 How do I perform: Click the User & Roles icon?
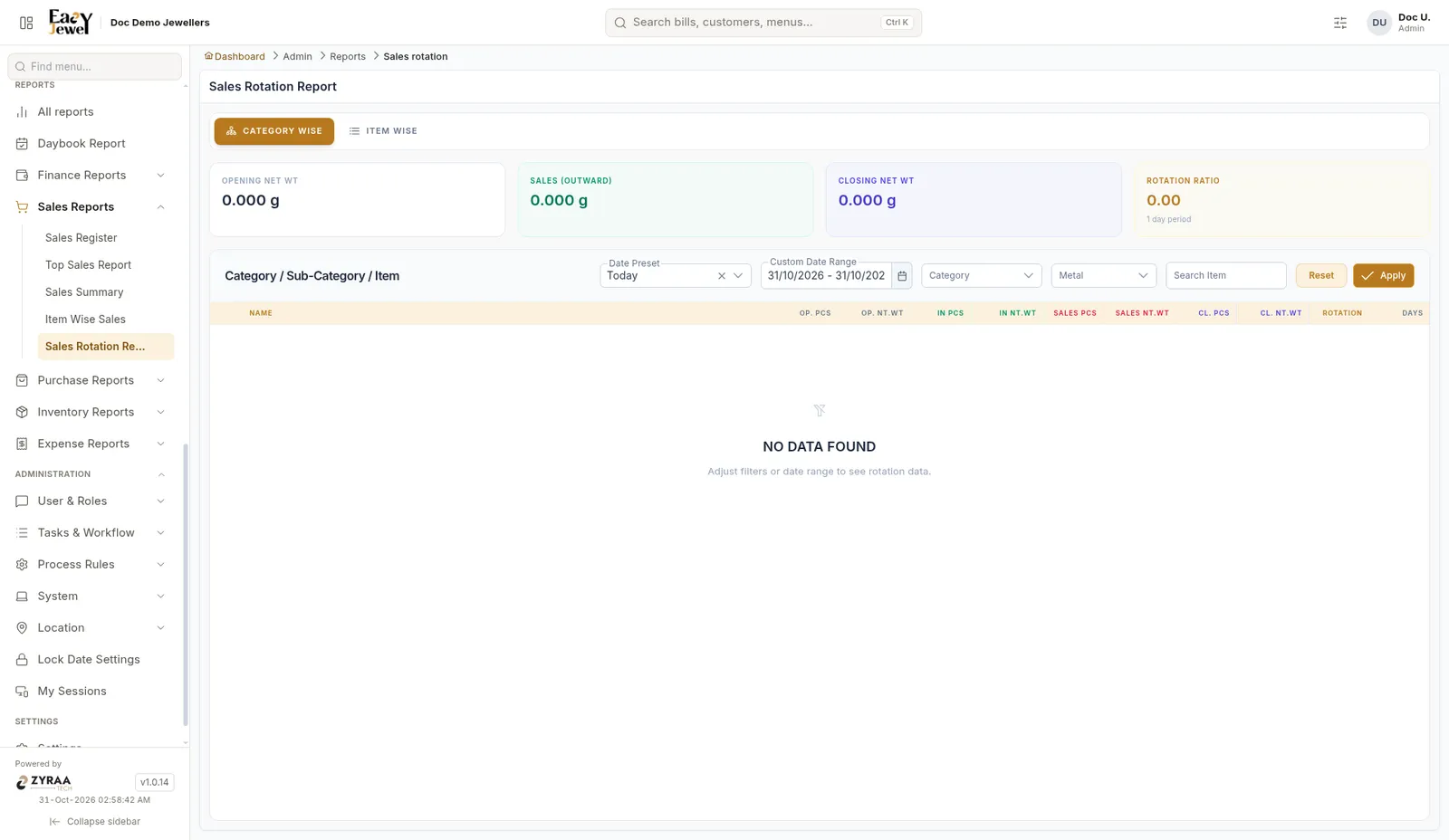(22, 501)
